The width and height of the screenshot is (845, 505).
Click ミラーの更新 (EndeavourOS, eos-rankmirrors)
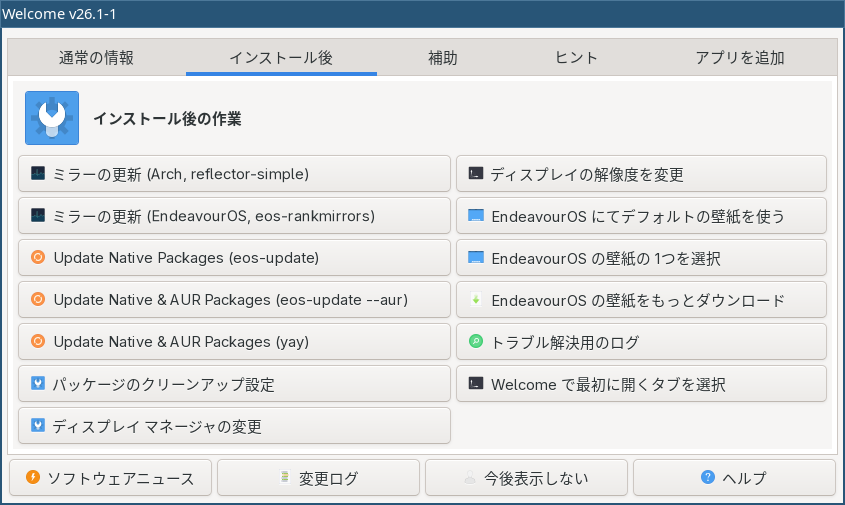[234, 216]
